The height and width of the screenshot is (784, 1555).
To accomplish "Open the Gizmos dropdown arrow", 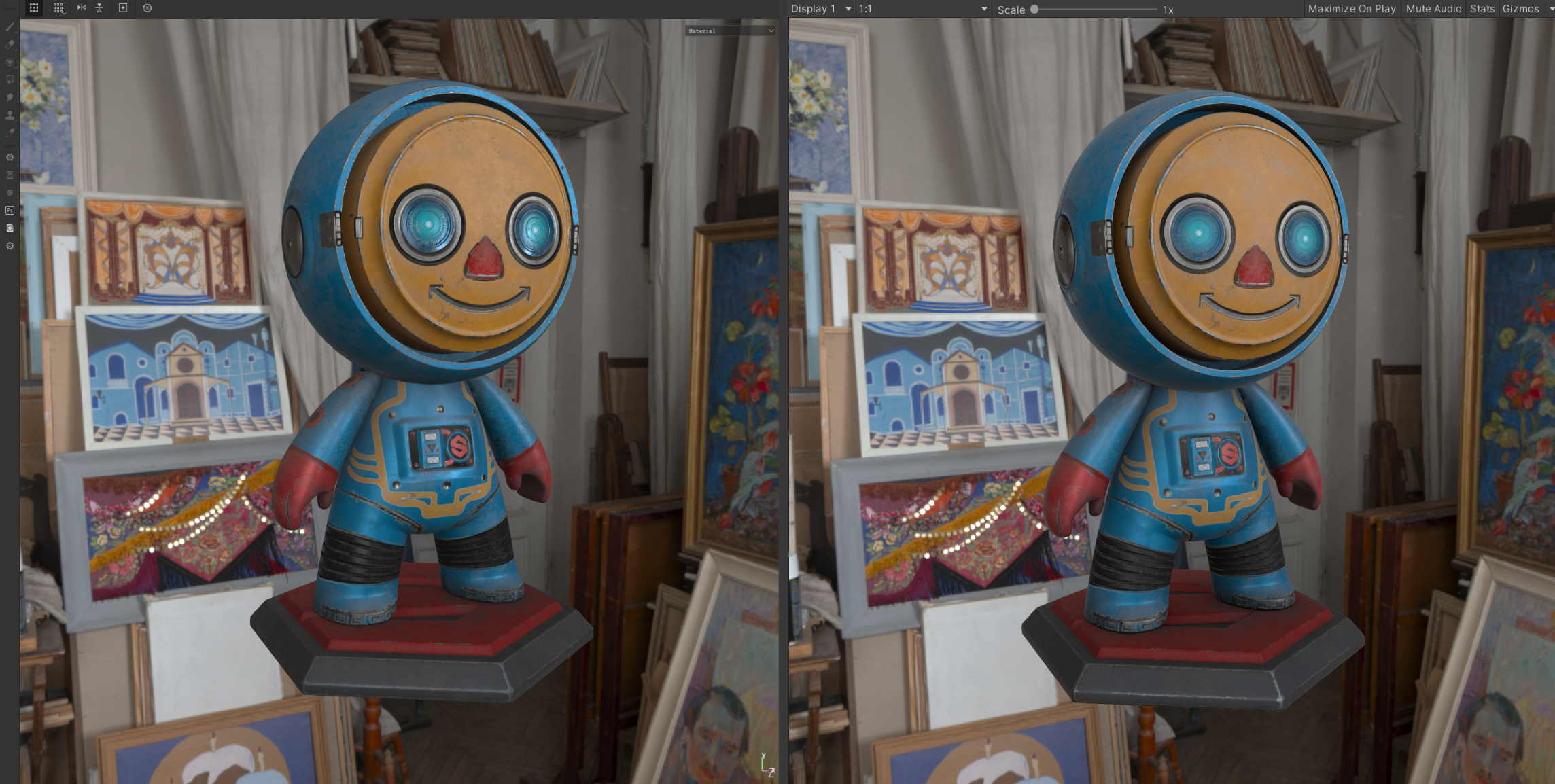I will (x=1550, y=9).
